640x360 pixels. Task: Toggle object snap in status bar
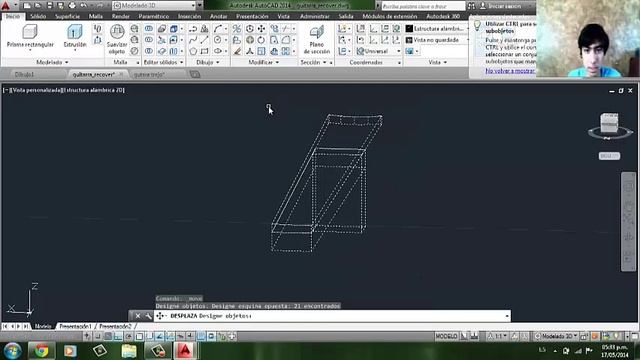pyautogui.click(x=139, y=336)
